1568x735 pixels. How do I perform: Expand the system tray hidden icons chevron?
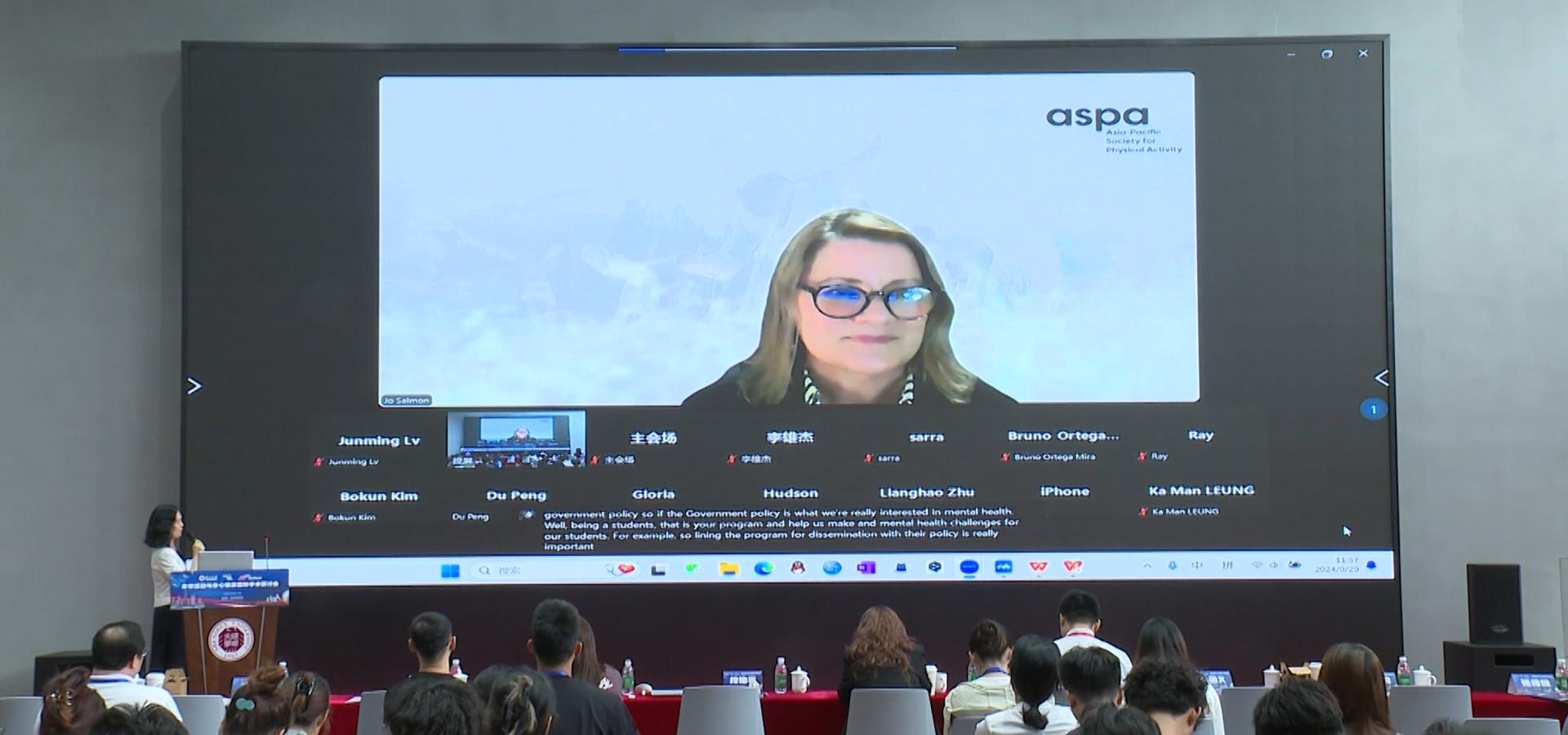[x=1147, y=565]
